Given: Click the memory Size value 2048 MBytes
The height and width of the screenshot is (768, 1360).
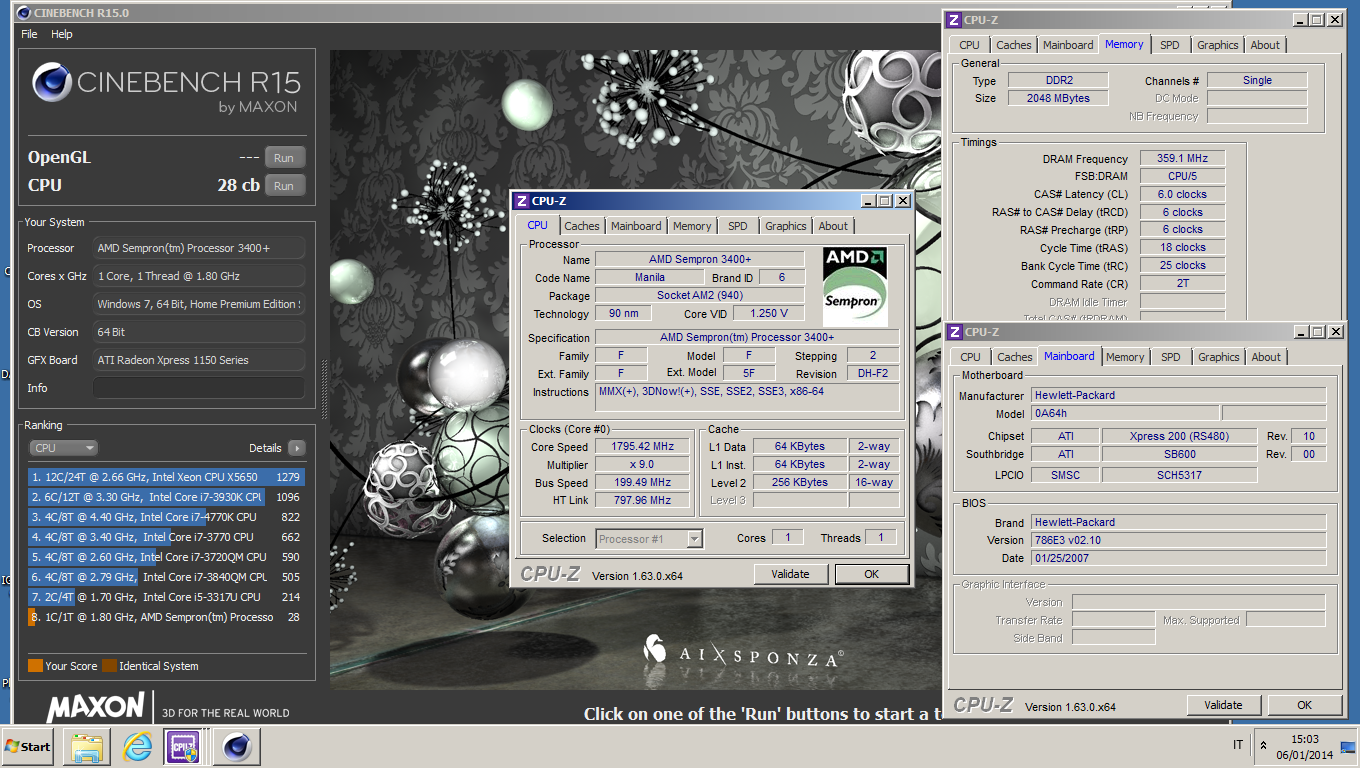Looking at the screenshot, I should pos(1057,99).
